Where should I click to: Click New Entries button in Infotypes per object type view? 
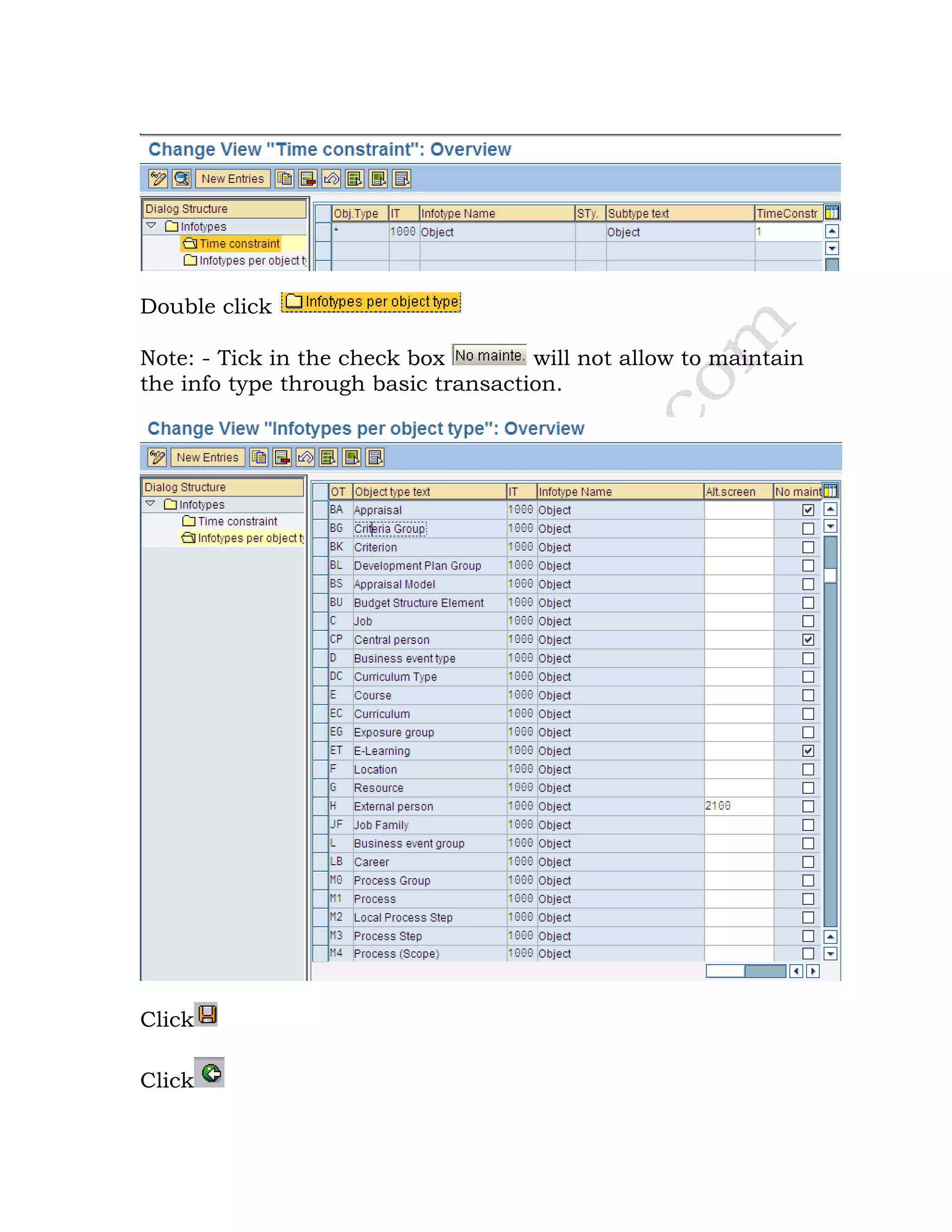tap(207, 457)
